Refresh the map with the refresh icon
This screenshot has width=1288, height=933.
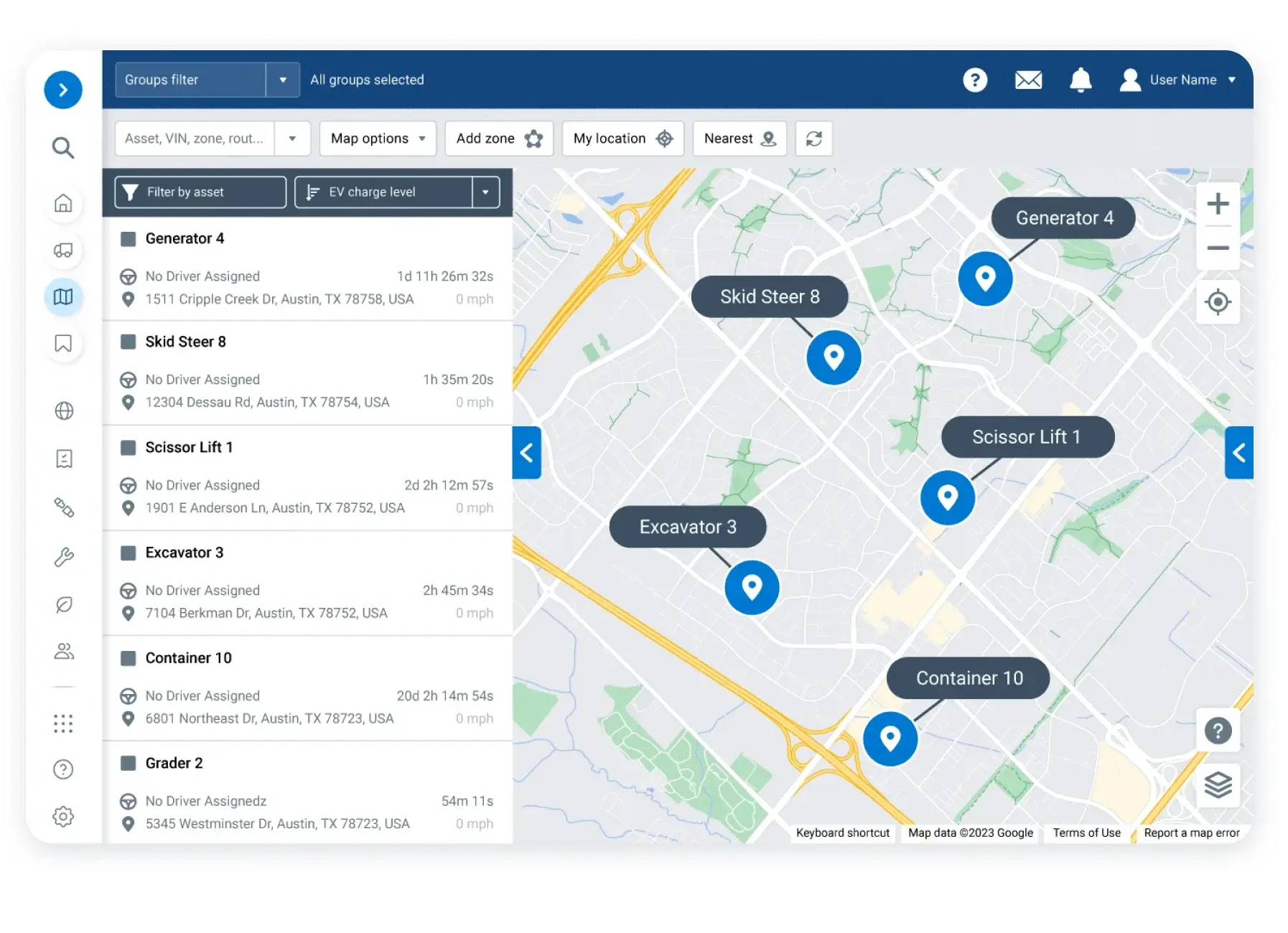click(x=813, y=138)
